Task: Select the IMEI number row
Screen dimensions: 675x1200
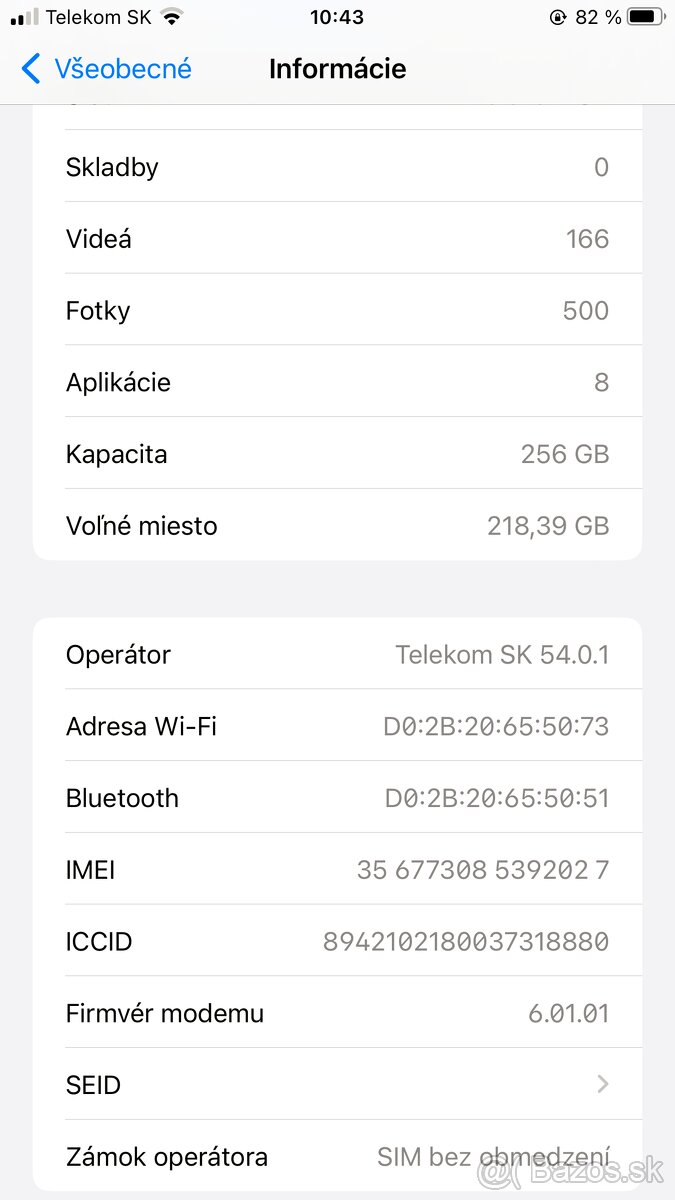Action: point(337,869)
